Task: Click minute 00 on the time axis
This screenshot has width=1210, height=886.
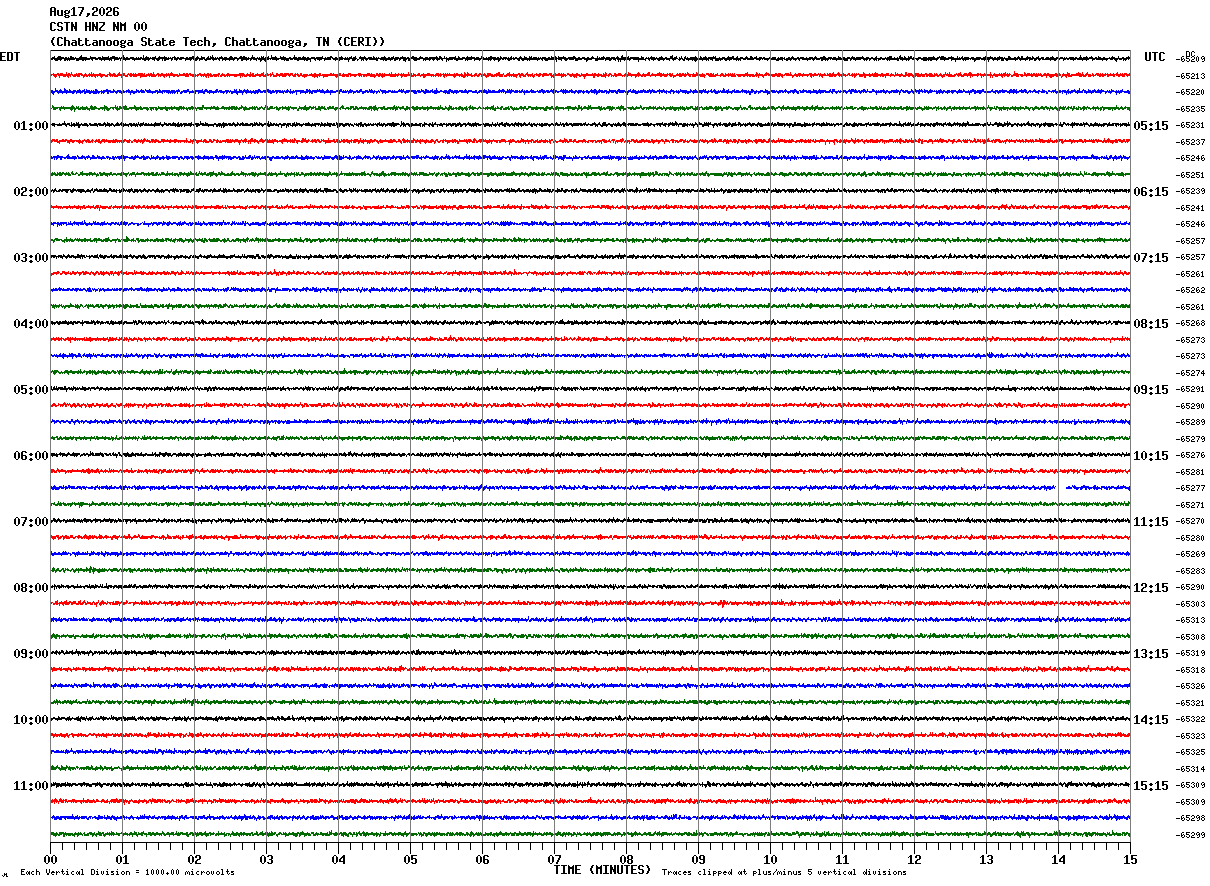Action: pyautogui.click(x=50, y=859)
